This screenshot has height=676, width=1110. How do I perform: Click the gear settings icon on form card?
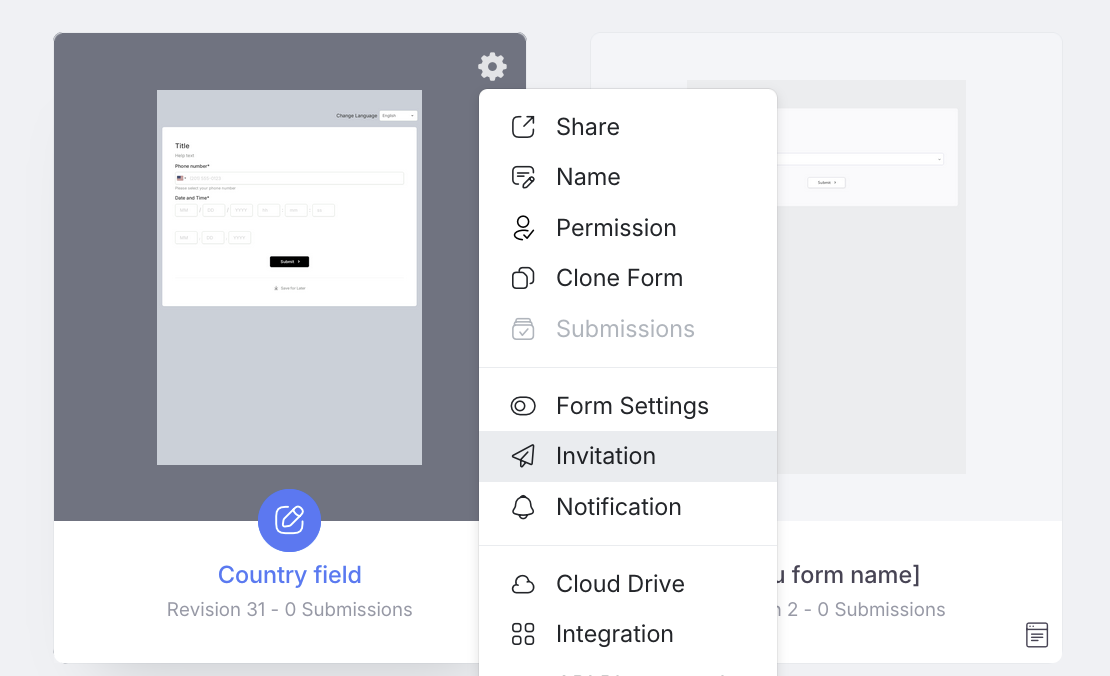pos(492,67)
